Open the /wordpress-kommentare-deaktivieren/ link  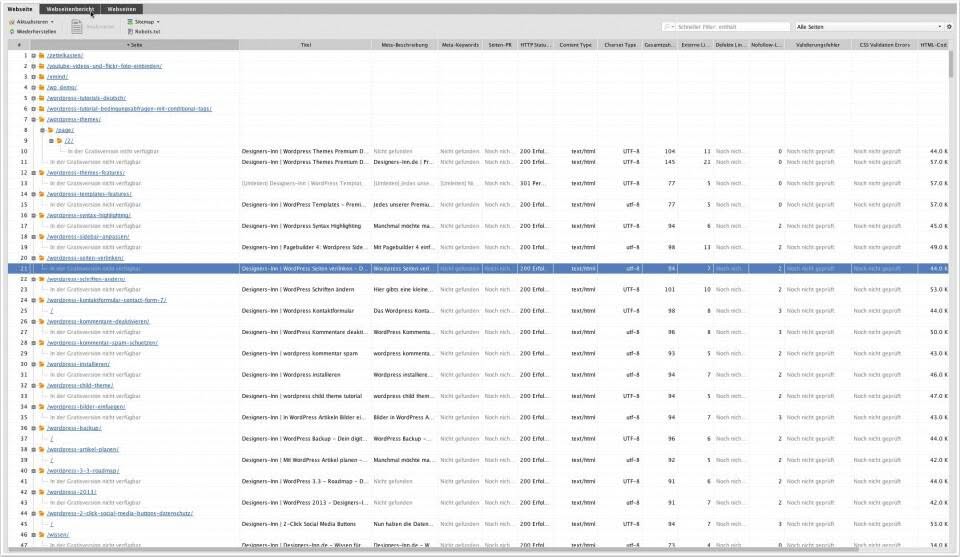98,321
